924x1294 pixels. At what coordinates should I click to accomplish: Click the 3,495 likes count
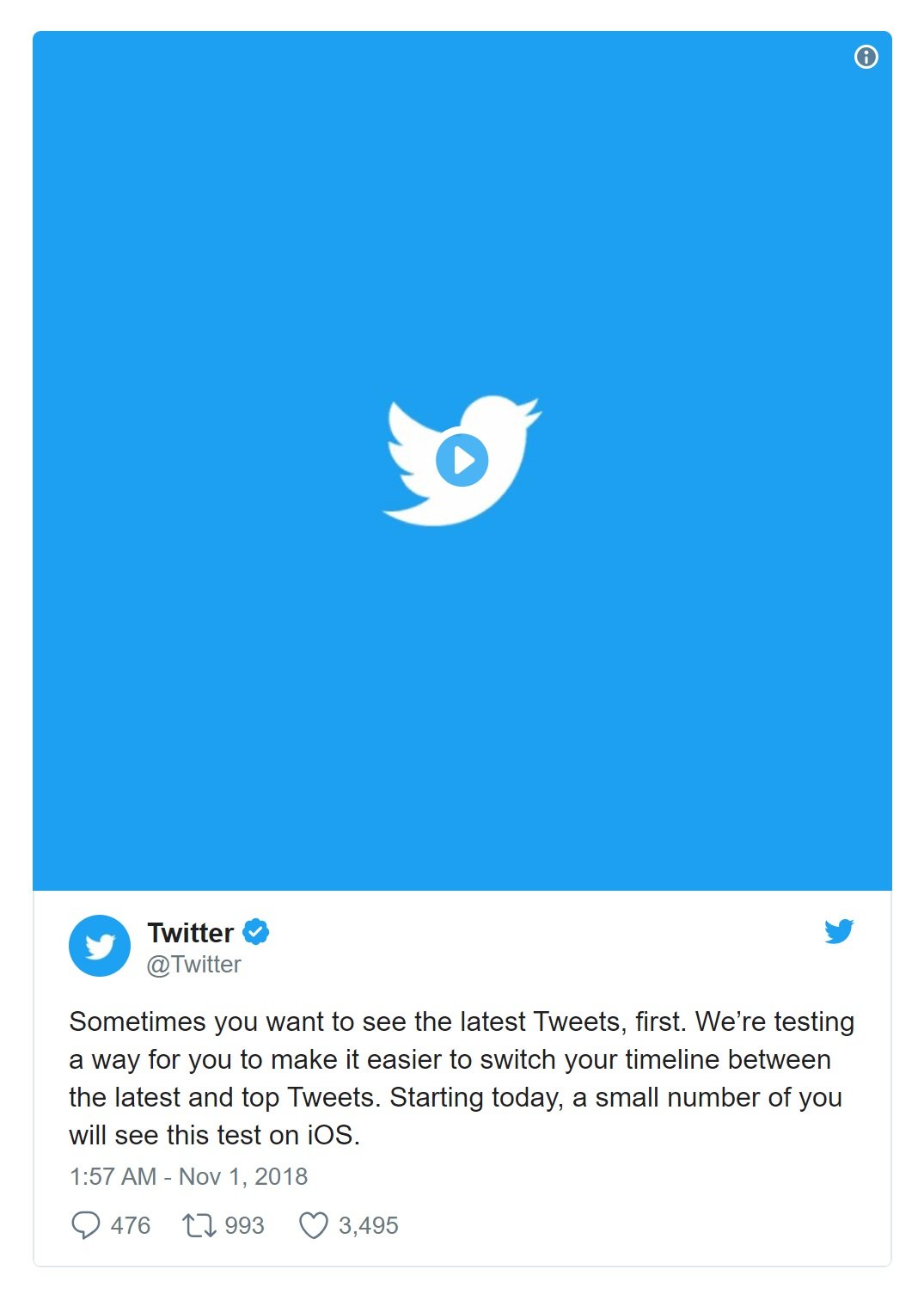pos(368,1225)
